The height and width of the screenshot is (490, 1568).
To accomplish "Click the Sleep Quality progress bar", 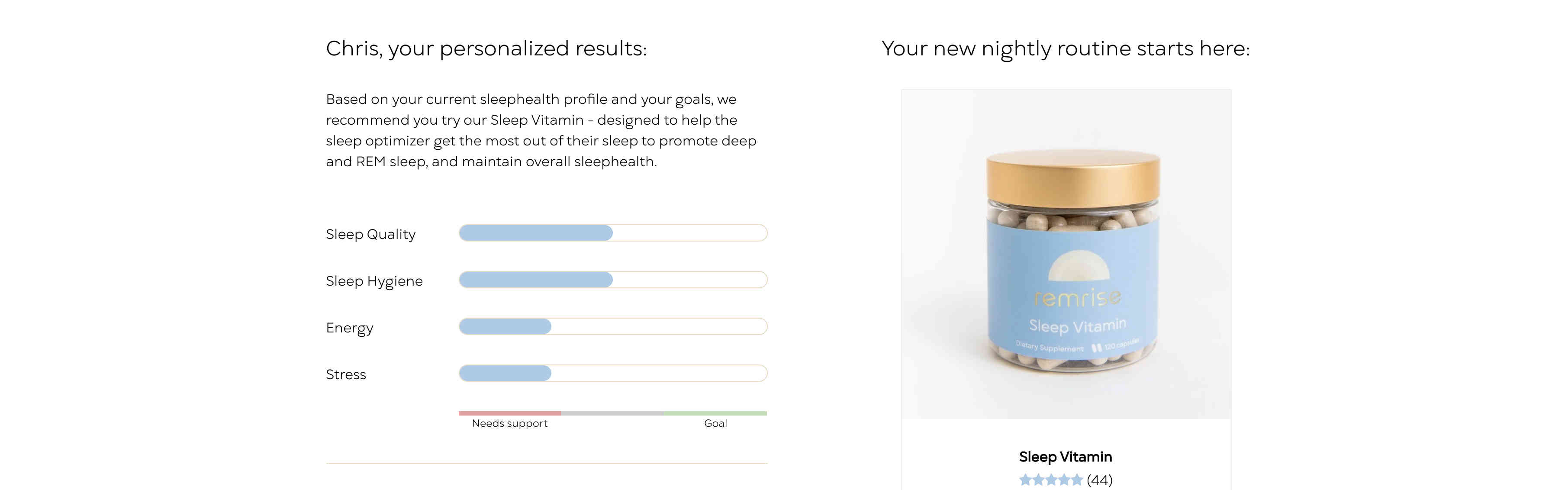I will tap(613, 233).
